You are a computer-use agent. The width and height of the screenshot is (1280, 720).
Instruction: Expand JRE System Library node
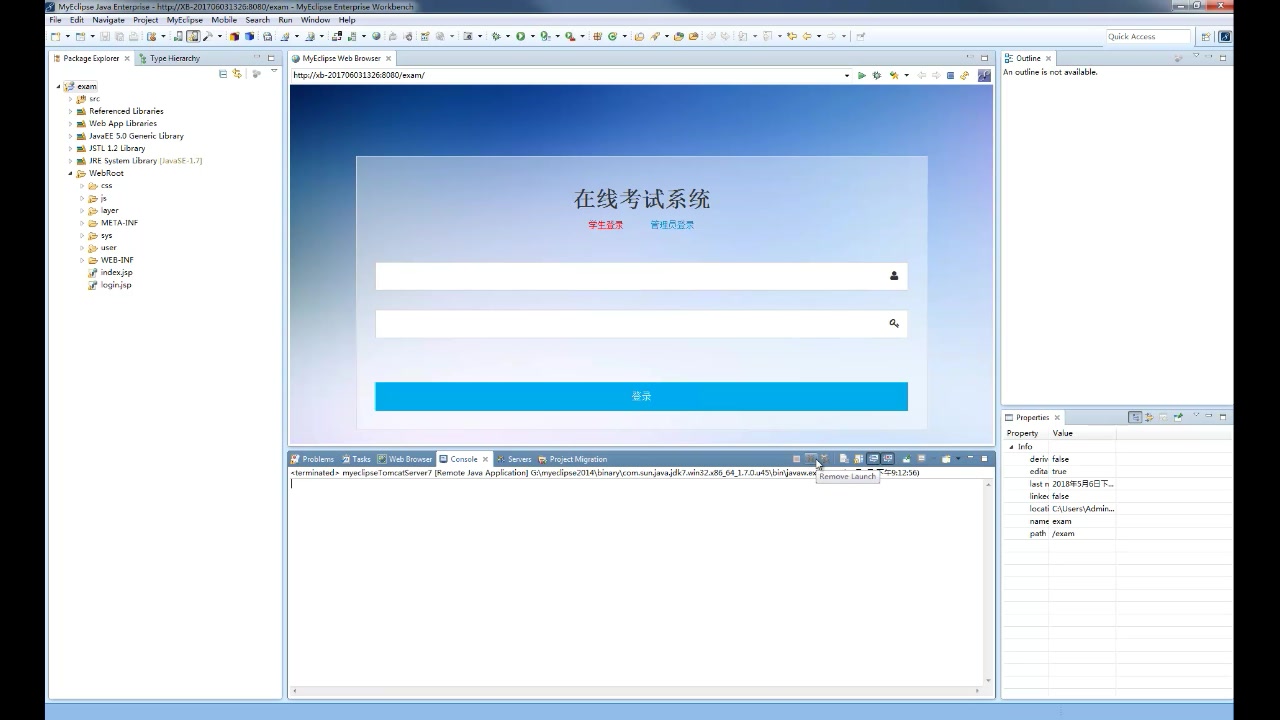click(x=70, y=161)
